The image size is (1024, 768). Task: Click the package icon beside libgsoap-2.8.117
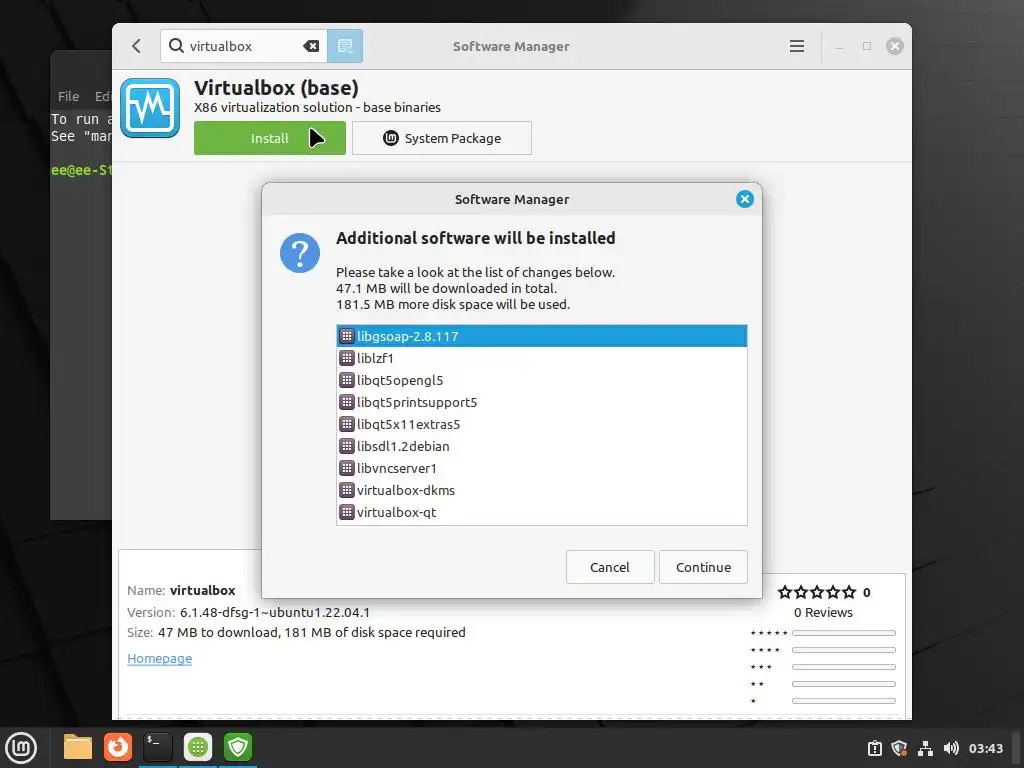pyautogui.click(x=347, y=336)
